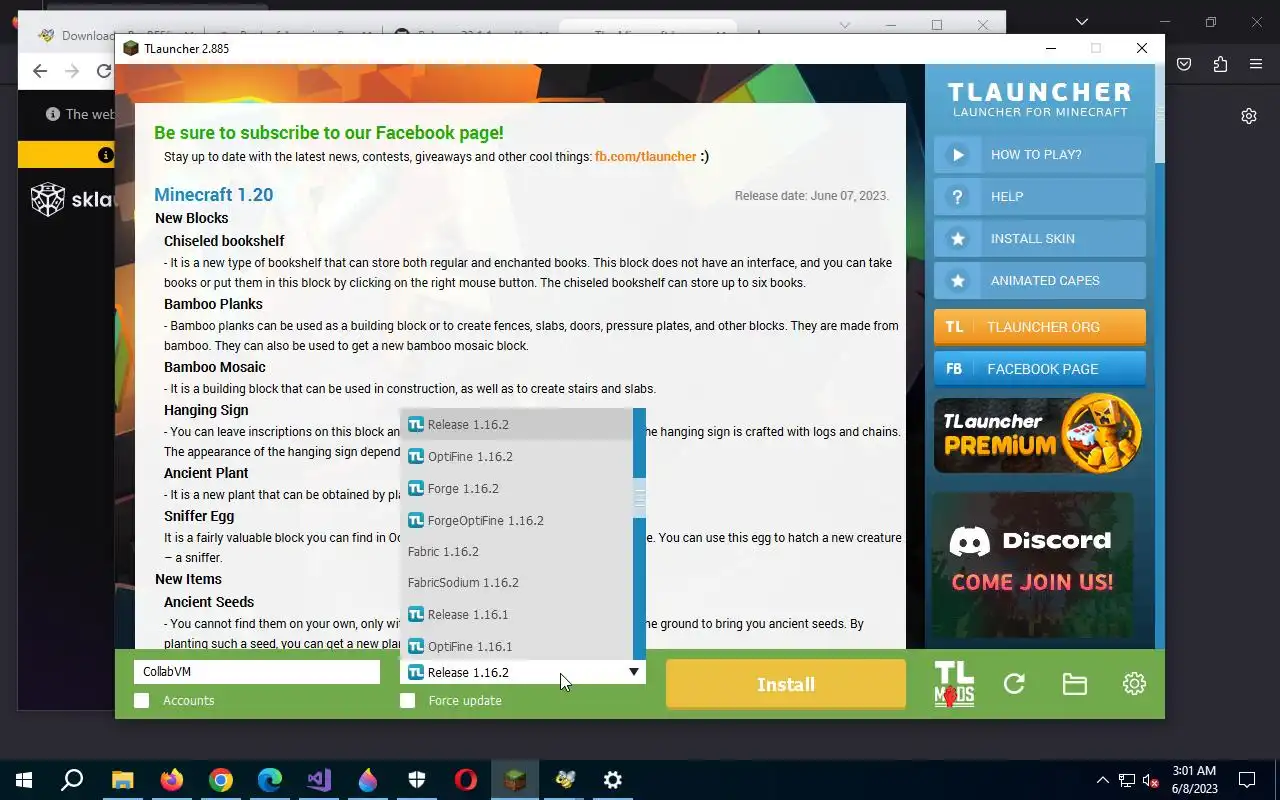
Task: Click the TLauncher right sidebar scrollbar
Action: 1159,112
